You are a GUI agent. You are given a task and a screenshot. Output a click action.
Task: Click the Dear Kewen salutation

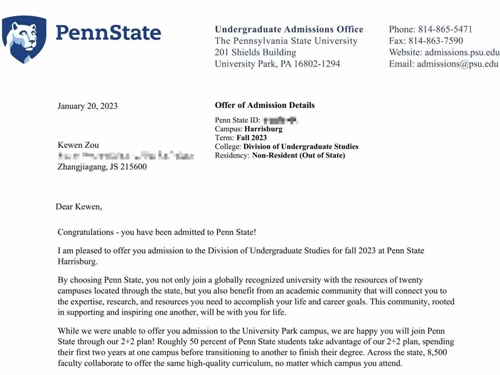tap(79, 207)
